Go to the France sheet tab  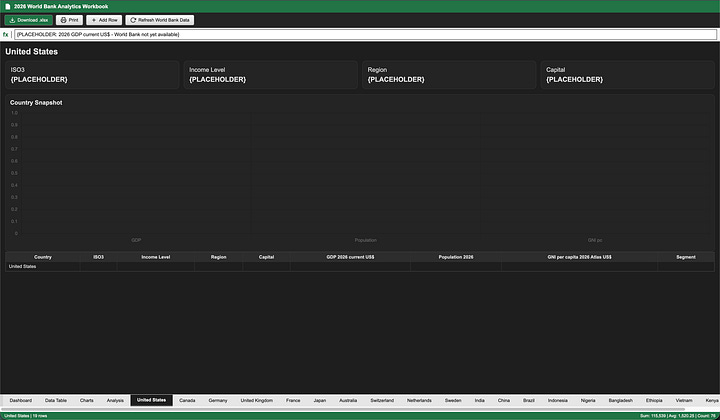(293, 400)
